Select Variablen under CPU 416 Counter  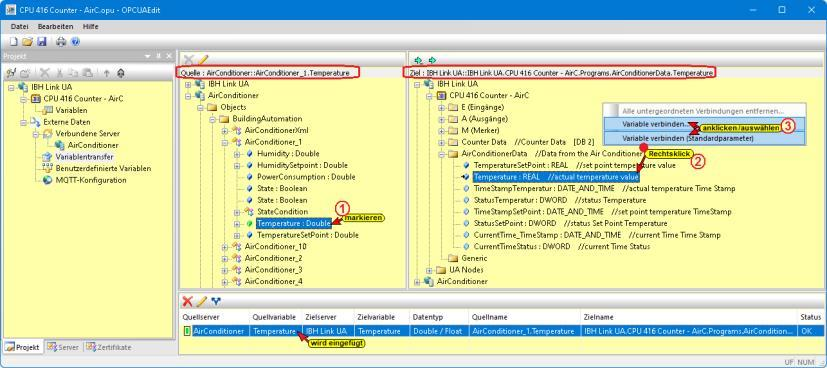click(71, 111)
